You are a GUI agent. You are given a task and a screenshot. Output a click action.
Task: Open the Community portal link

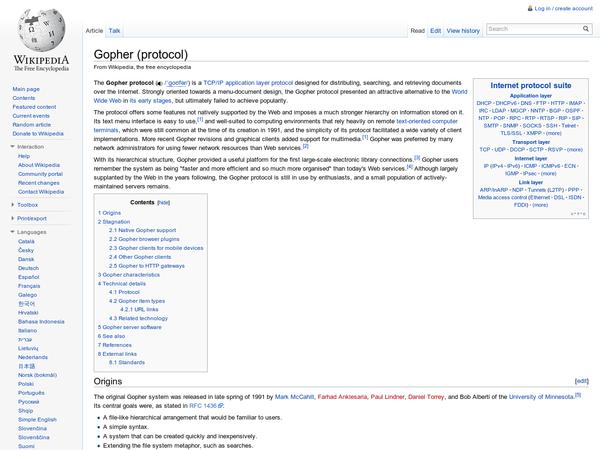coord(40,174)
